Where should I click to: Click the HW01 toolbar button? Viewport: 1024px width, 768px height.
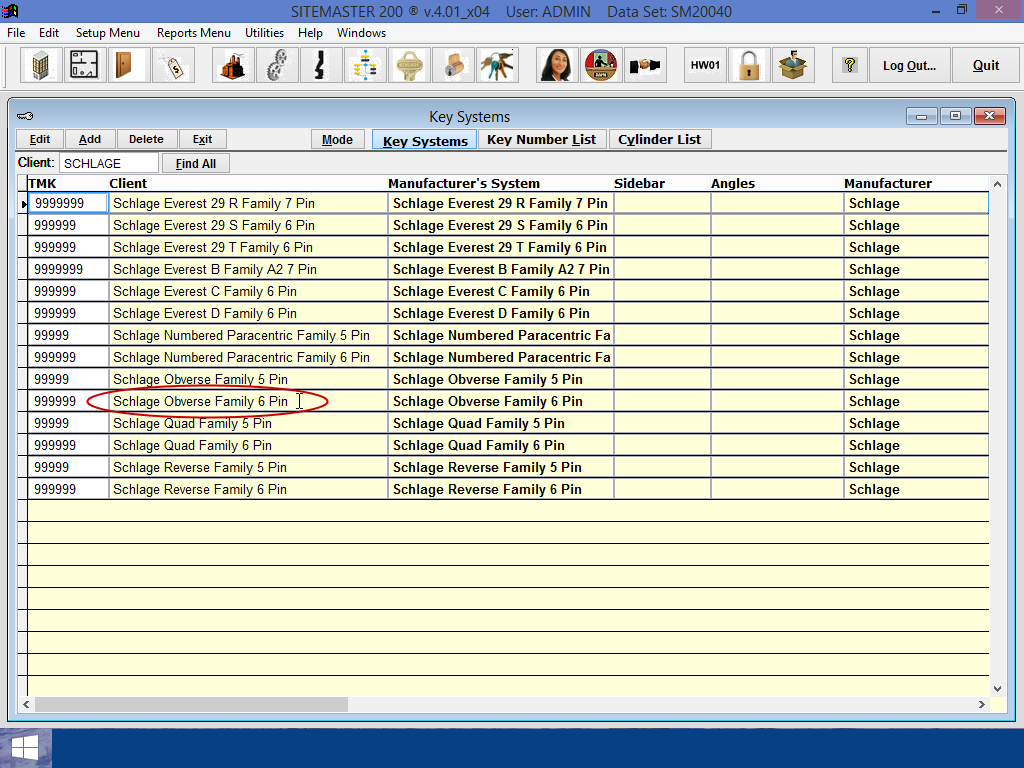click(x=705, y=65)
